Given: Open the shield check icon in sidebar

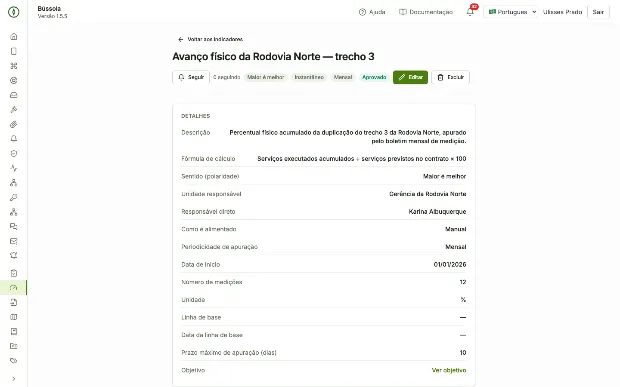Looking at the screenshot, I should [x=13, y=153].
